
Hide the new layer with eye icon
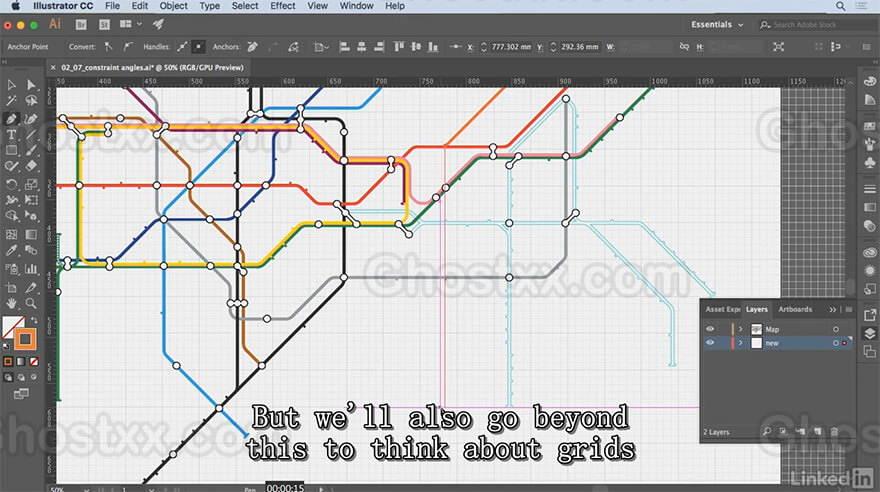pyautogui.click(x=710, y=343)
